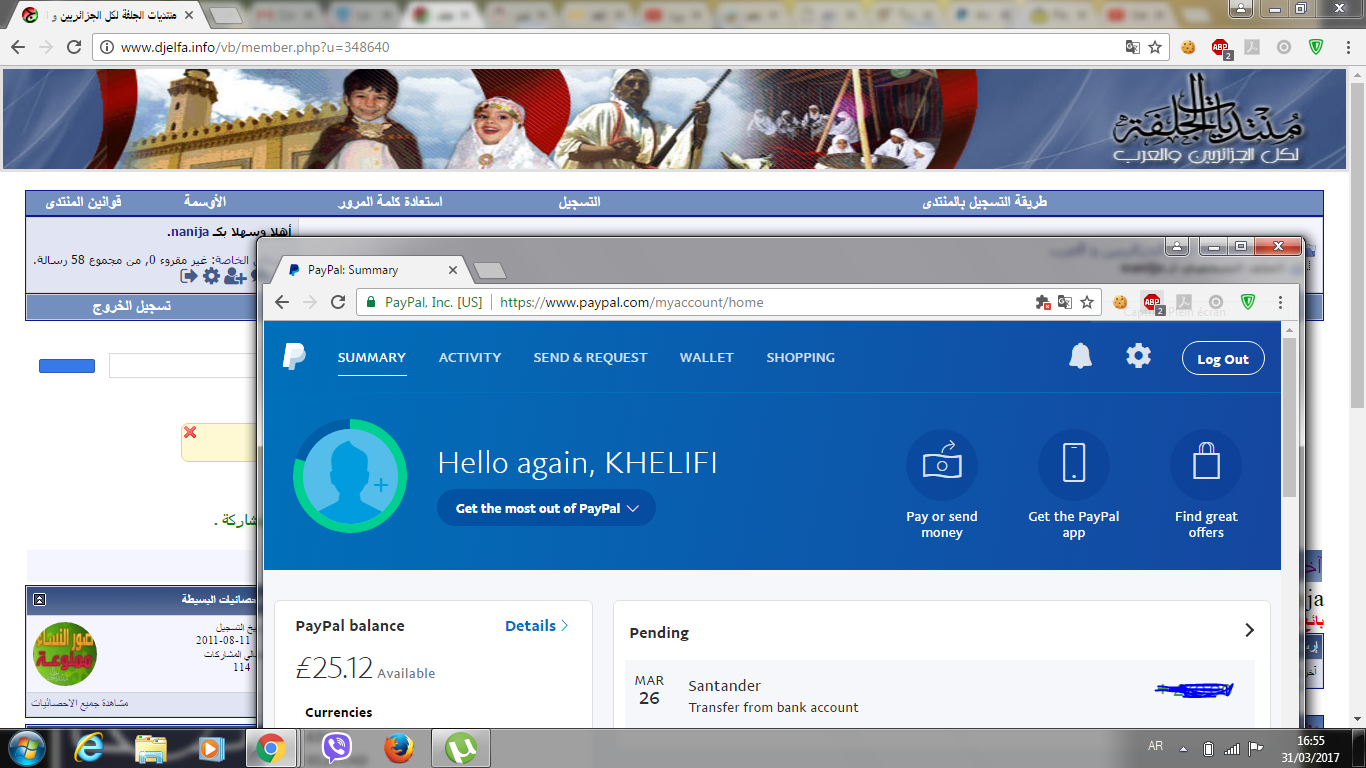Click forum search input field
Screen dimensions: 1366x768
point(183,366)
